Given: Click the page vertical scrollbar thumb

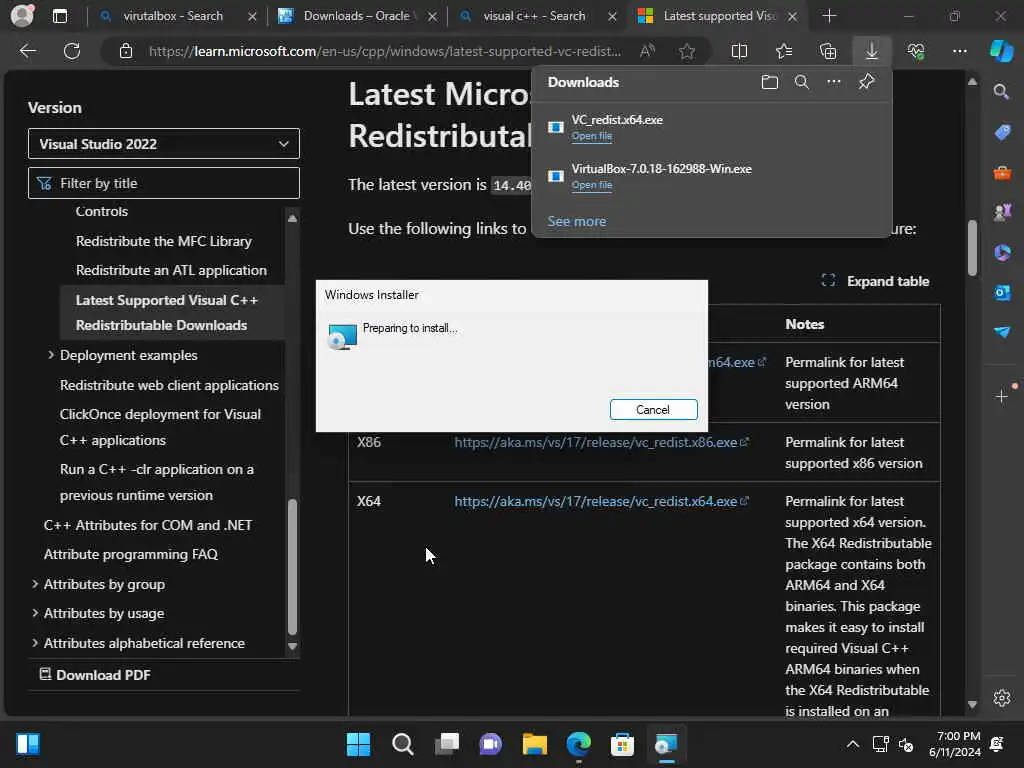Looking at the screenshot, I should pos(972,248).
